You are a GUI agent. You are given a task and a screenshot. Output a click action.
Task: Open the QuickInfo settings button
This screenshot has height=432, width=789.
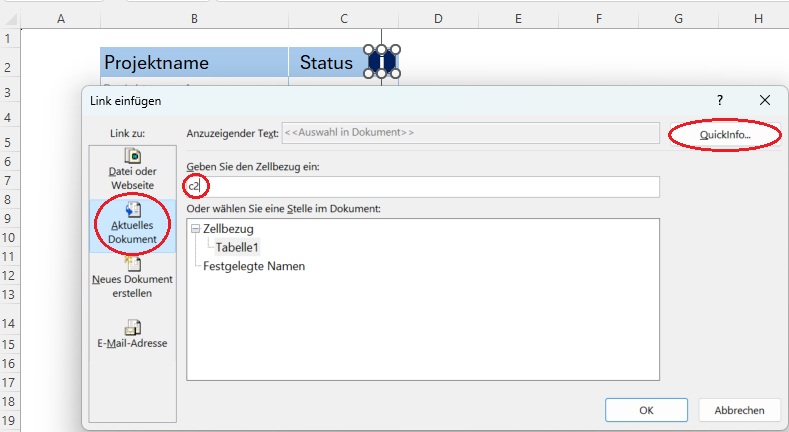pos(725,134)
